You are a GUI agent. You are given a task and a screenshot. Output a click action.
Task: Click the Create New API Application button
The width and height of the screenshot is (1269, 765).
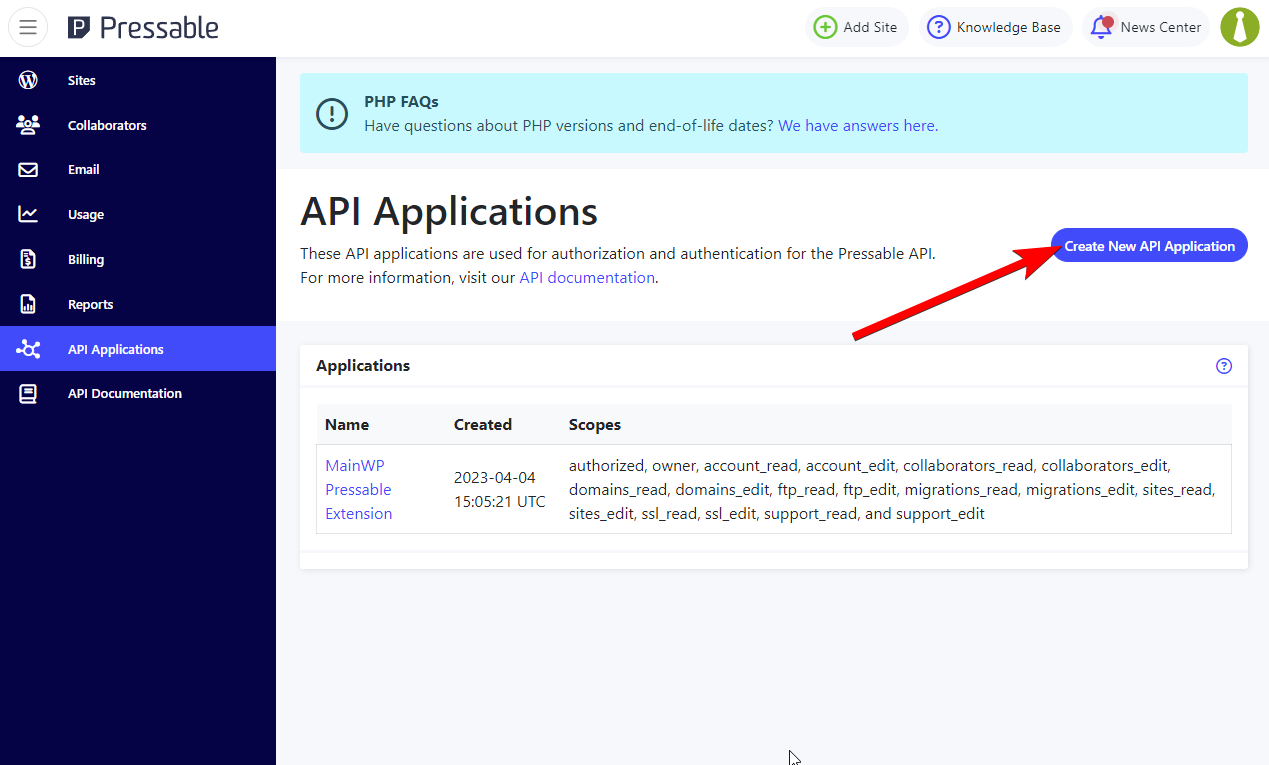click(x=1148, y=245)
